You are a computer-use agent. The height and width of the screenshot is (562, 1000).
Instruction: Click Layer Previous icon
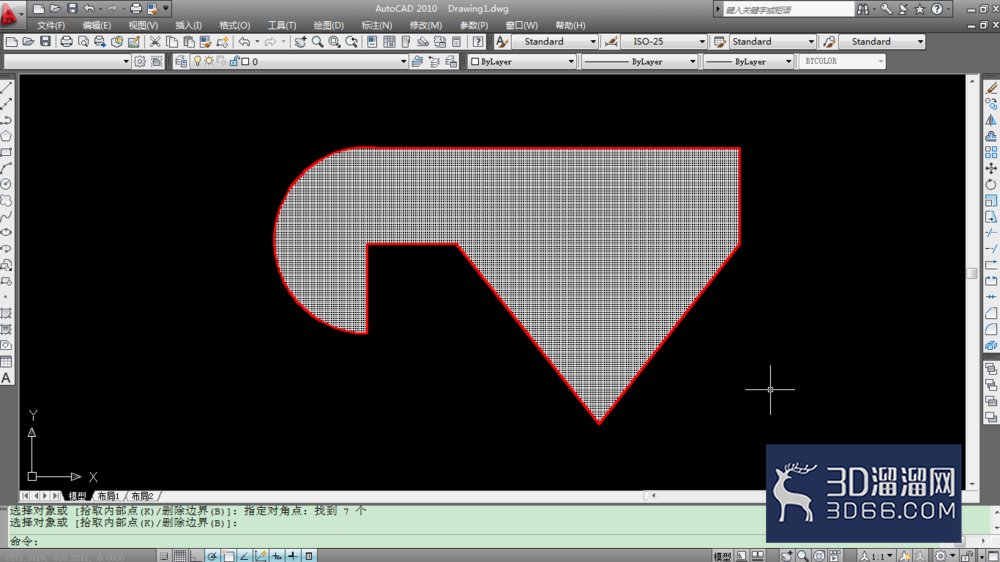[x=434, y=61]
